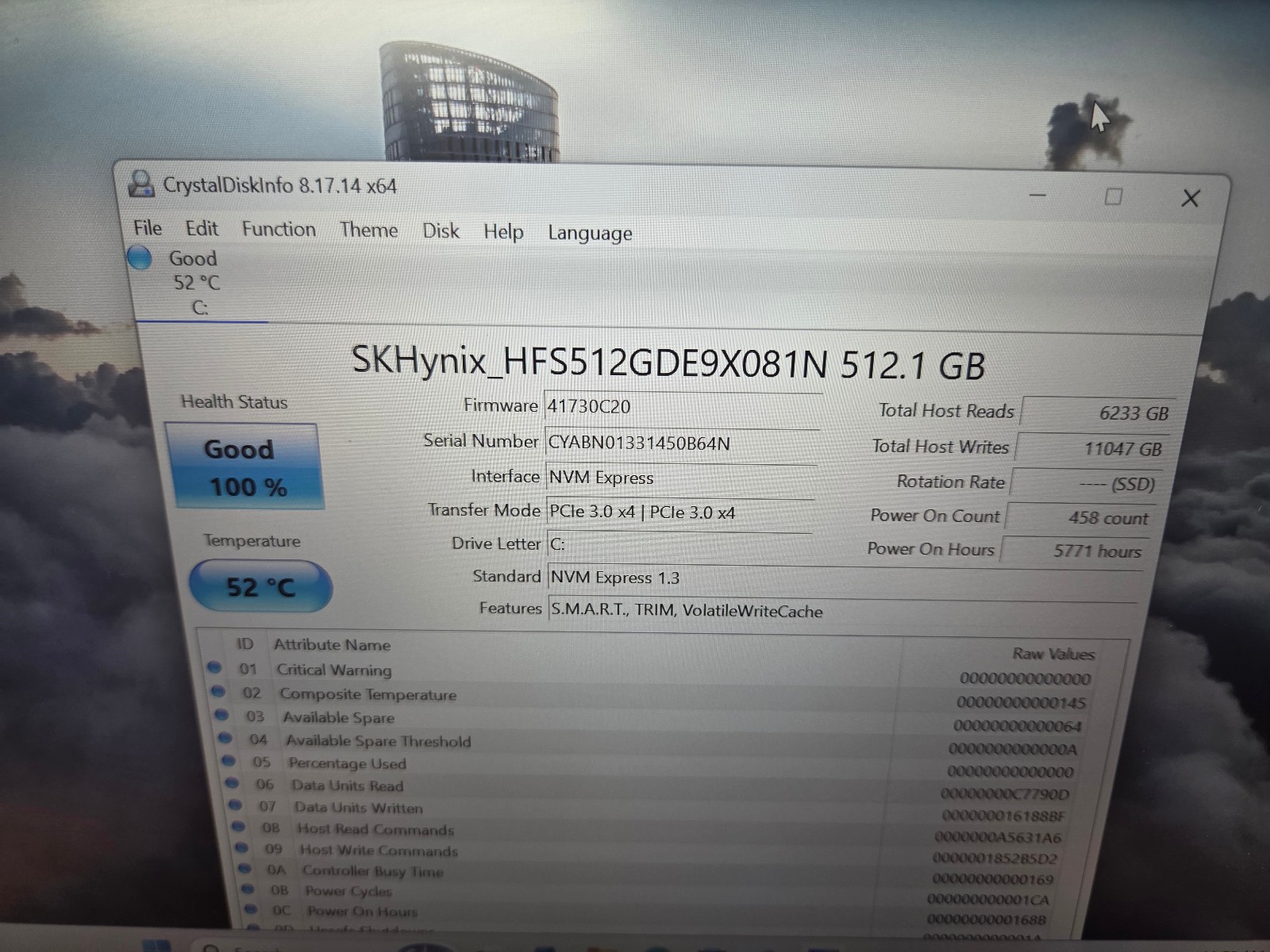
Task: Click the raw value 0000000000000A
Action: [1013, 749]
